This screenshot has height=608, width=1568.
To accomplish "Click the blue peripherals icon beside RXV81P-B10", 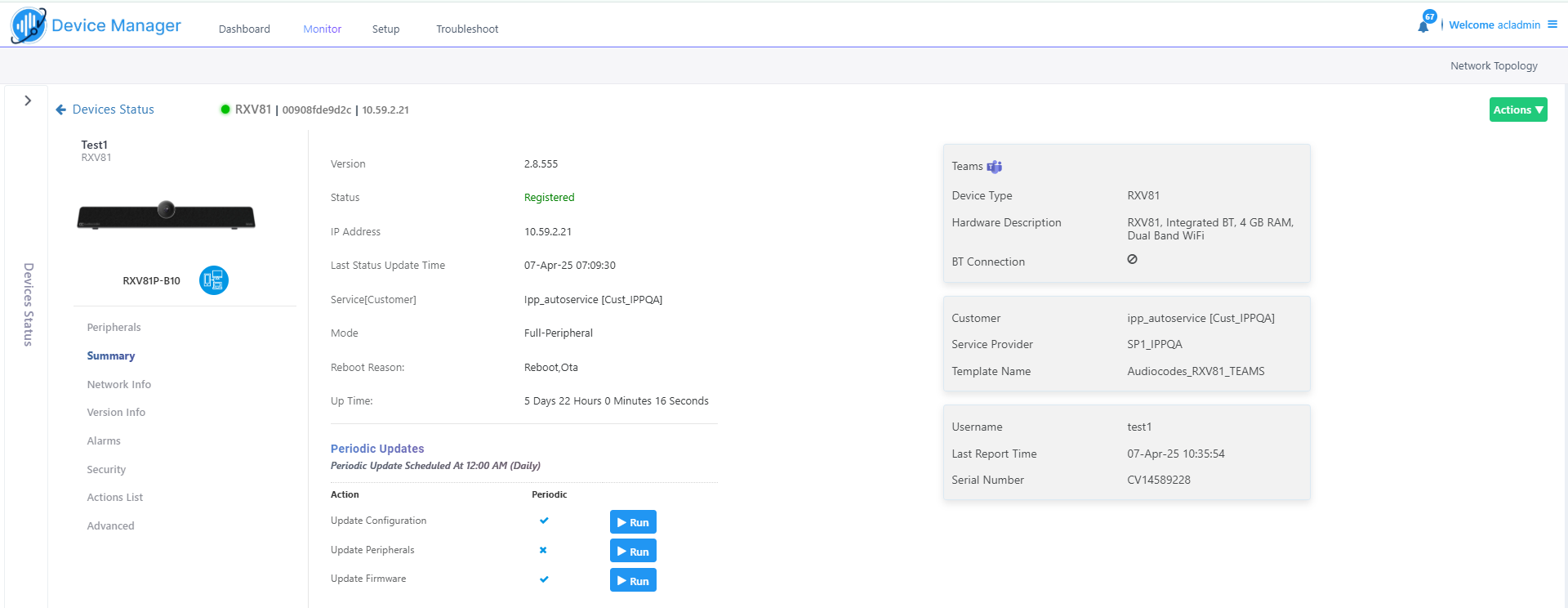I will click(214, 280).
